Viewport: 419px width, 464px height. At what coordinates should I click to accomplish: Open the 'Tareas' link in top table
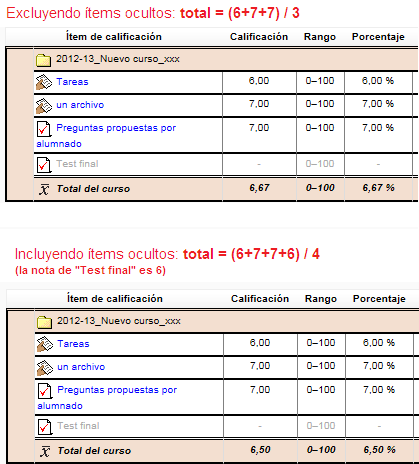(x=72, y=82)
